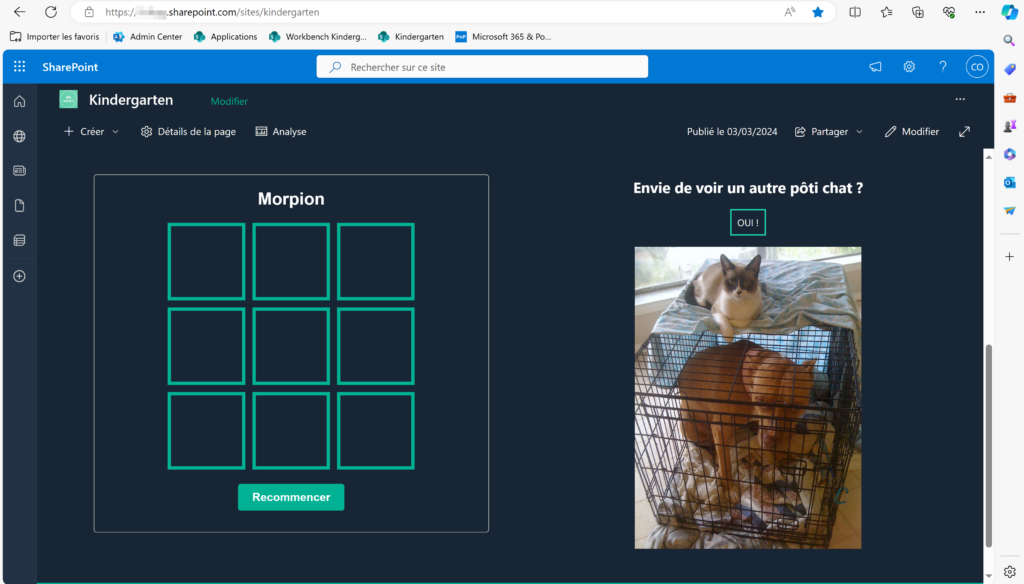The width and height of the screenshot is (1024, 584).
Task: Click the Publié le 03/03/2024 text
Action: (x=732, y=131)
